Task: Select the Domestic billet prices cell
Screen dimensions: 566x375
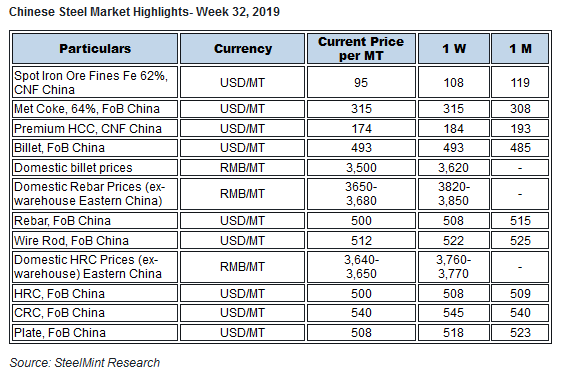Action: 95,168
